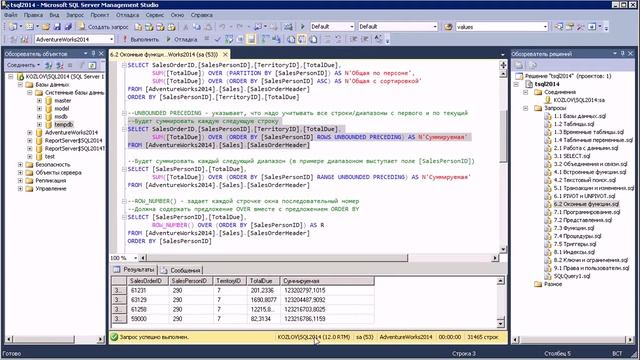Click Отладка debug button in toolbar
This screenshot has height=360, width=640.
182,39
